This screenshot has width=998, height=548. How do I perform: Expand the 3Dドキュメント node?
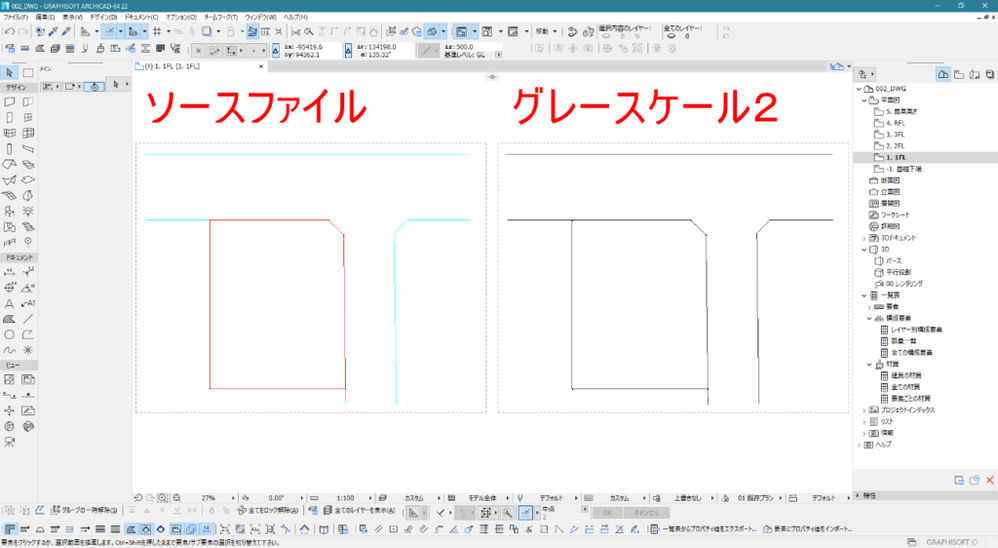(864, 238)
